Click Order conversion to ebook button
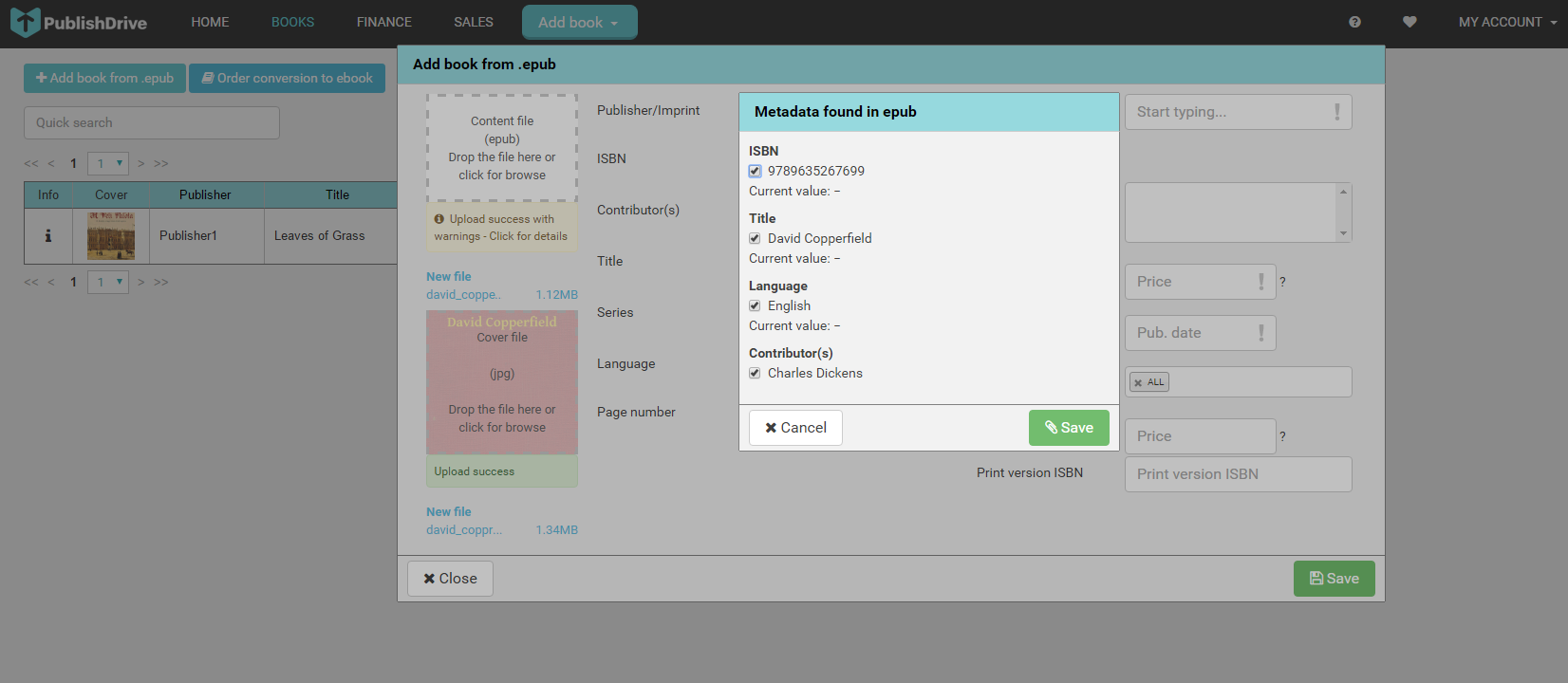The image size is (1568, 683). pyautogui.click(x=287, y=78)
